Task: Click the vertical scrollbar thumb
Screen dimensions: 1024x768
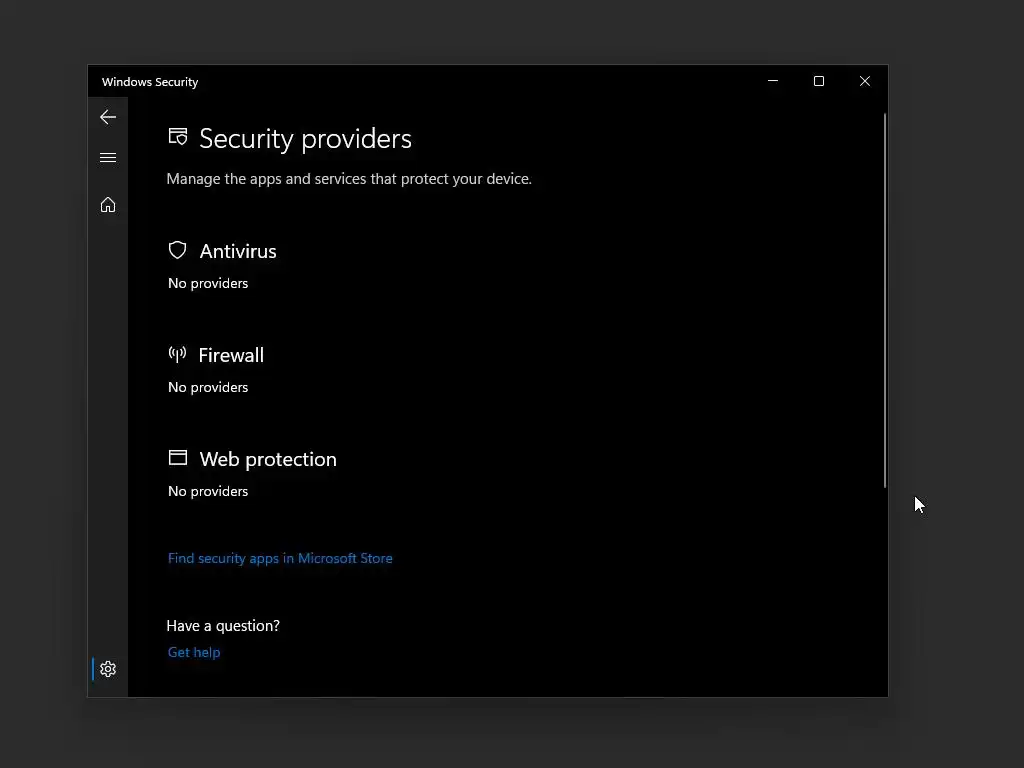Action: pyautogui.click(x=885, y=300)
